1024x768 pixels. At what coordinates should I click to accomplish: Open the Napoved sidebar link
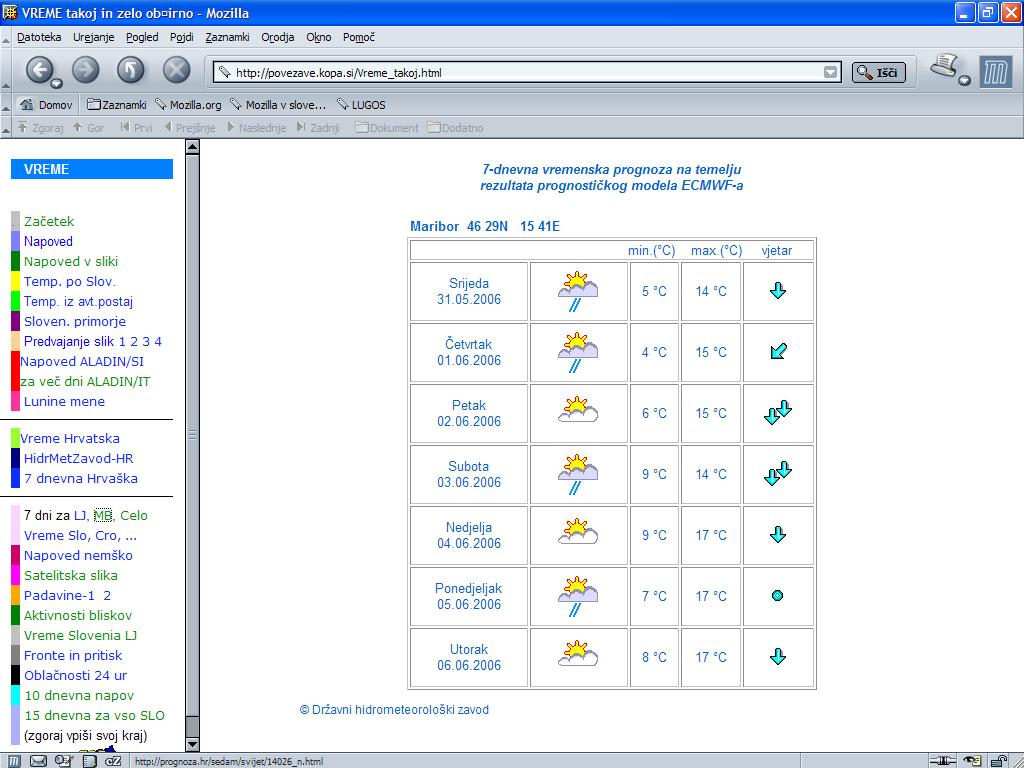click(48, 241)
